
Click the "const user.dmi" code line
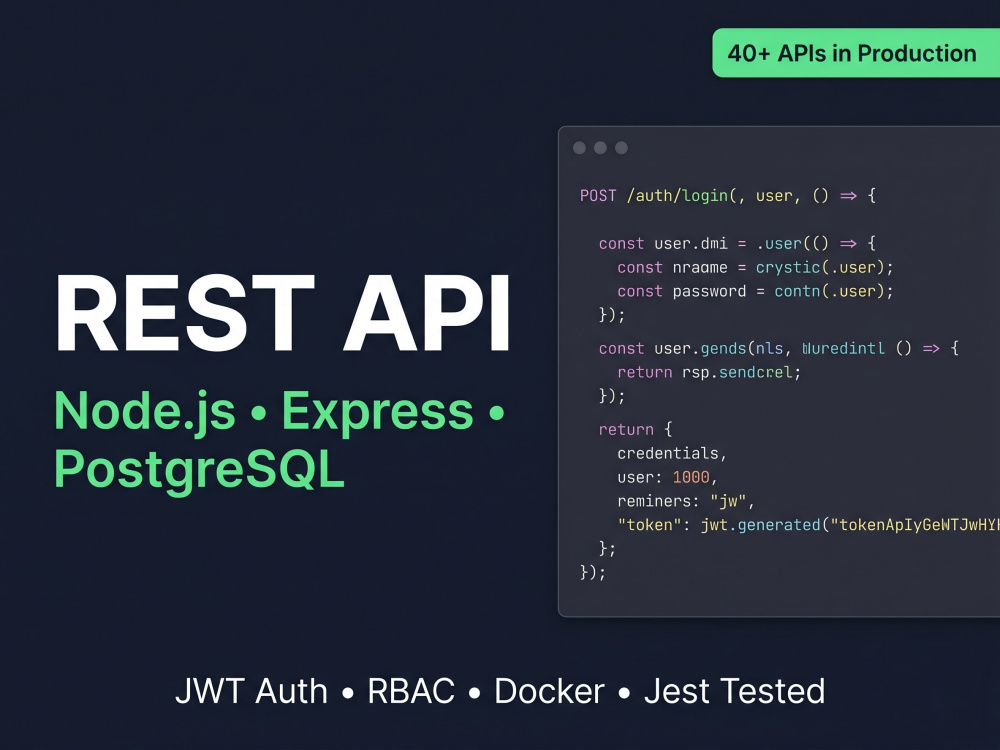[737, 244]
